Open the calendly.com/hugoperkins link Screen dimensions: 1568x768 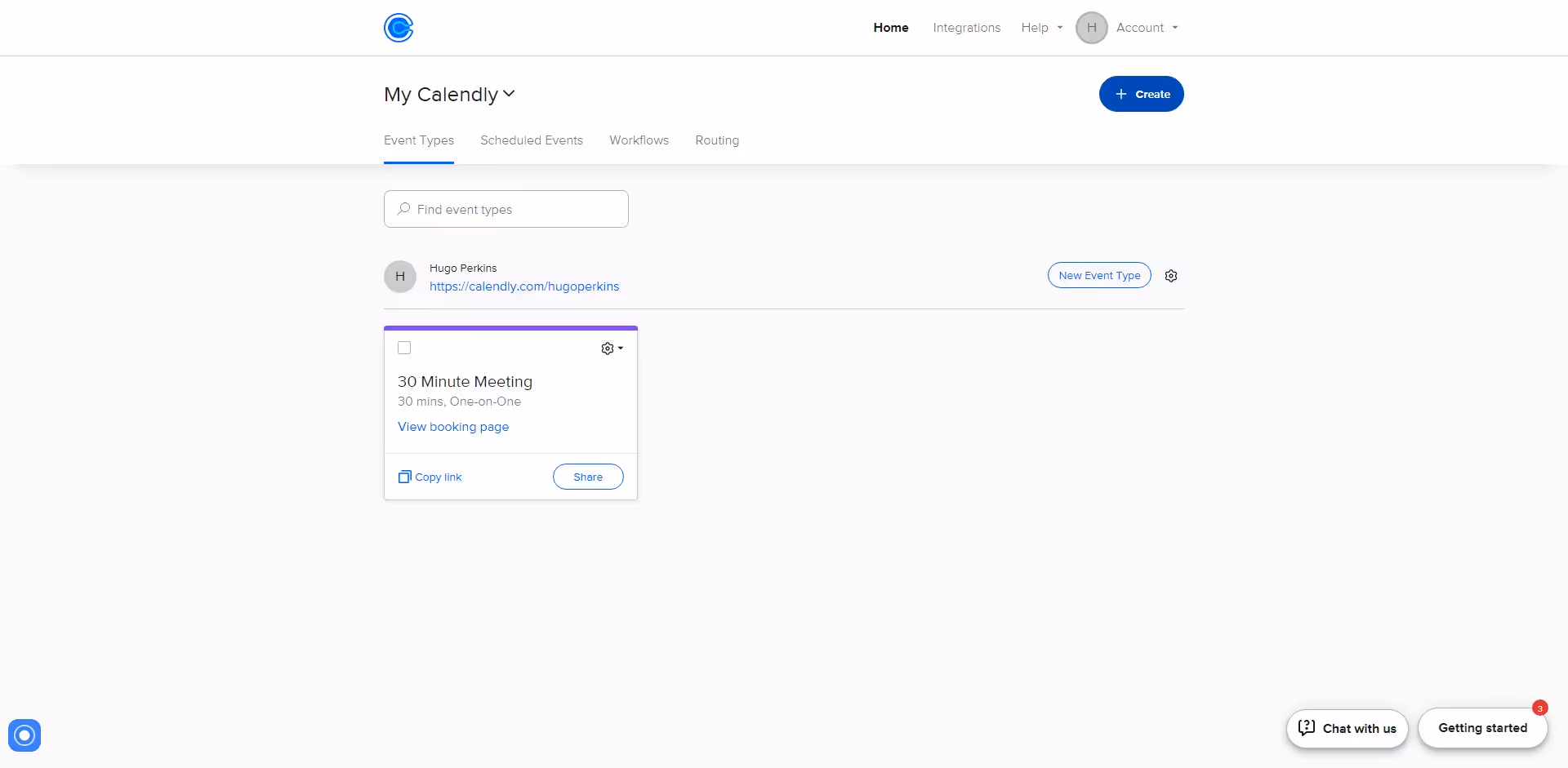524,286
